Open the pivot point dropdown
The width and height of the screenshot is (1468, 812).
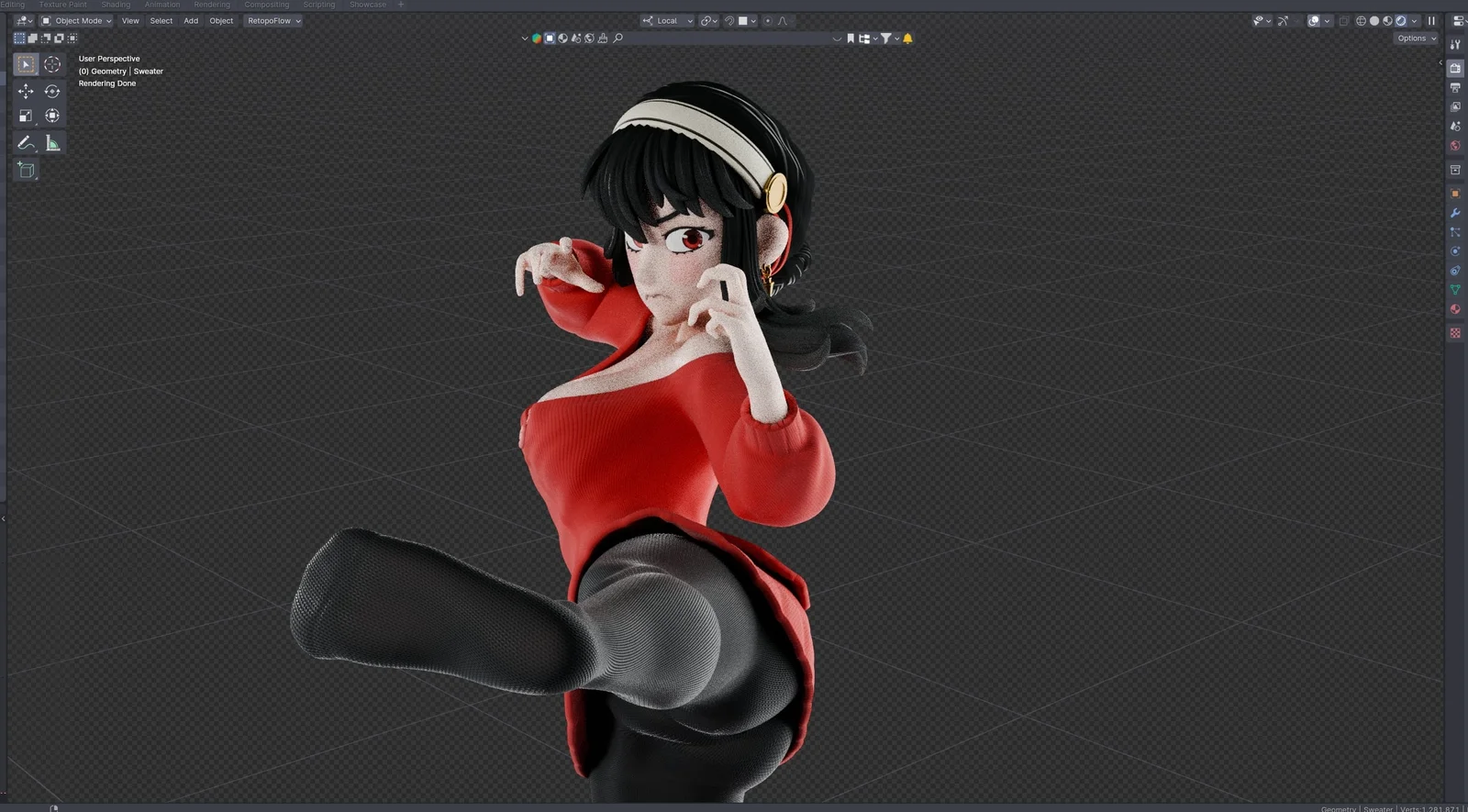tap(708, 20)
